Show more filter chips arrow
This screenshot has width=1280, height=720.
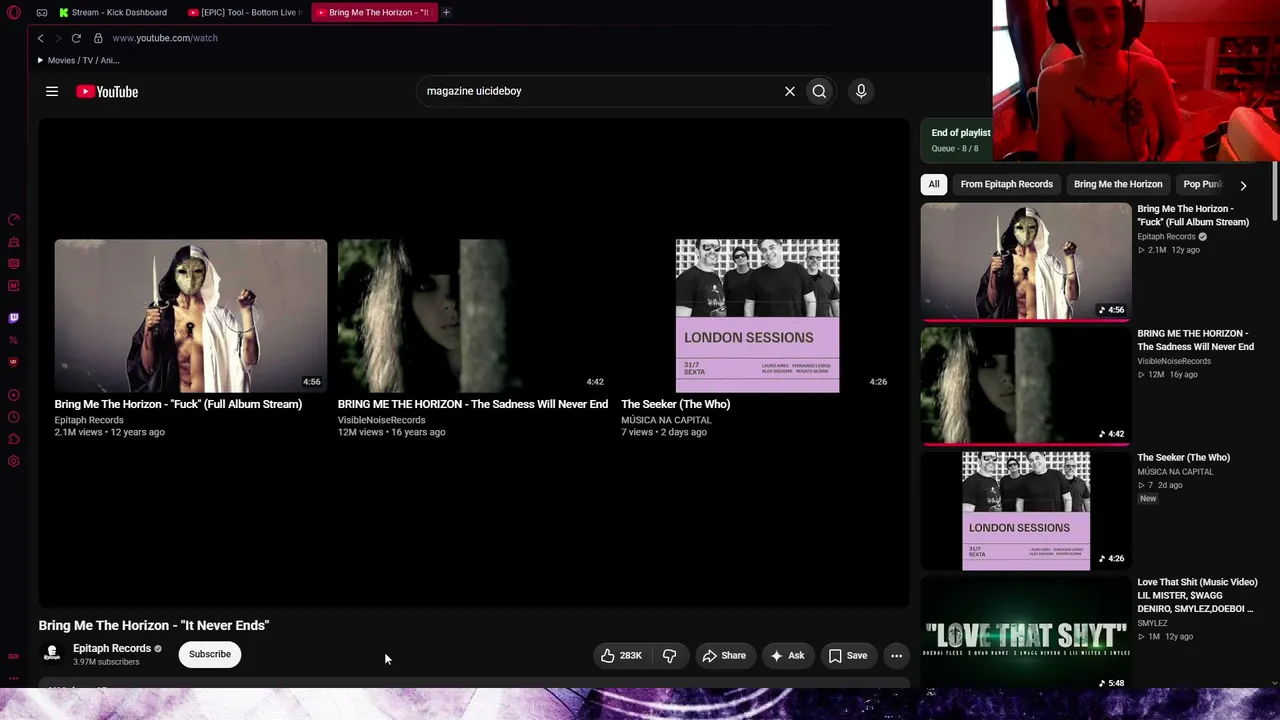(x=1243, y=185)
